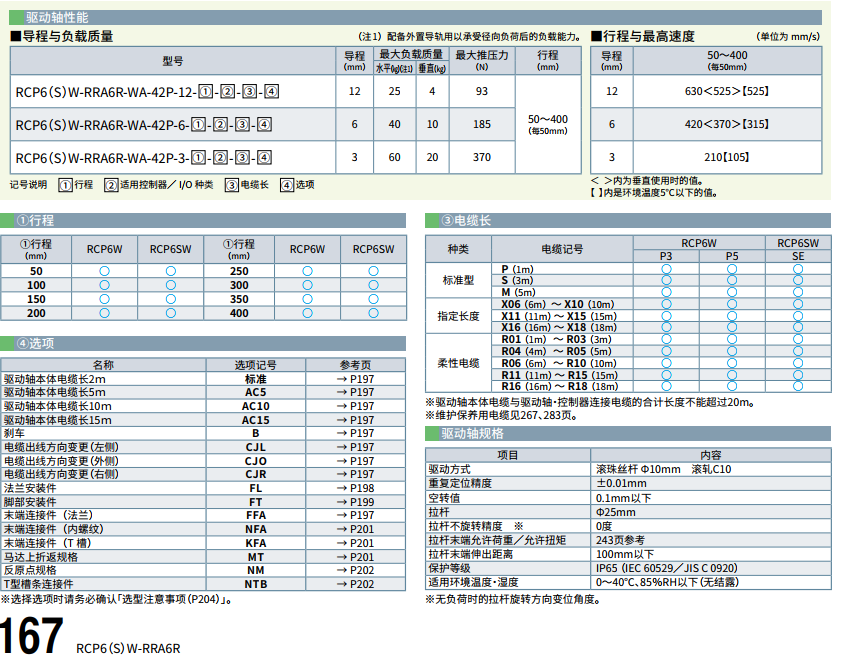Click option code CJO
Viewport: 844px width, 657px height.
256,461
